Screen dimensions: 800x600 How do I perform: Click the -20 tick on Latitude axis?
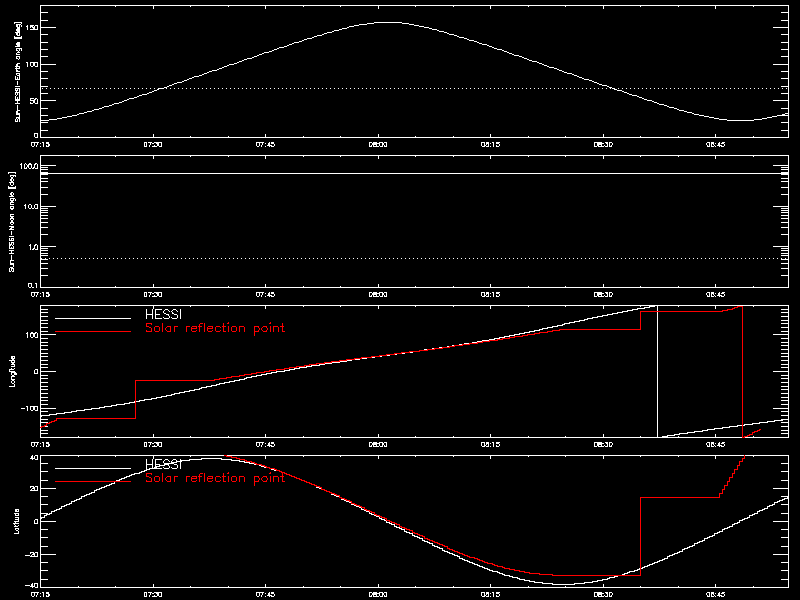[32, 555]
